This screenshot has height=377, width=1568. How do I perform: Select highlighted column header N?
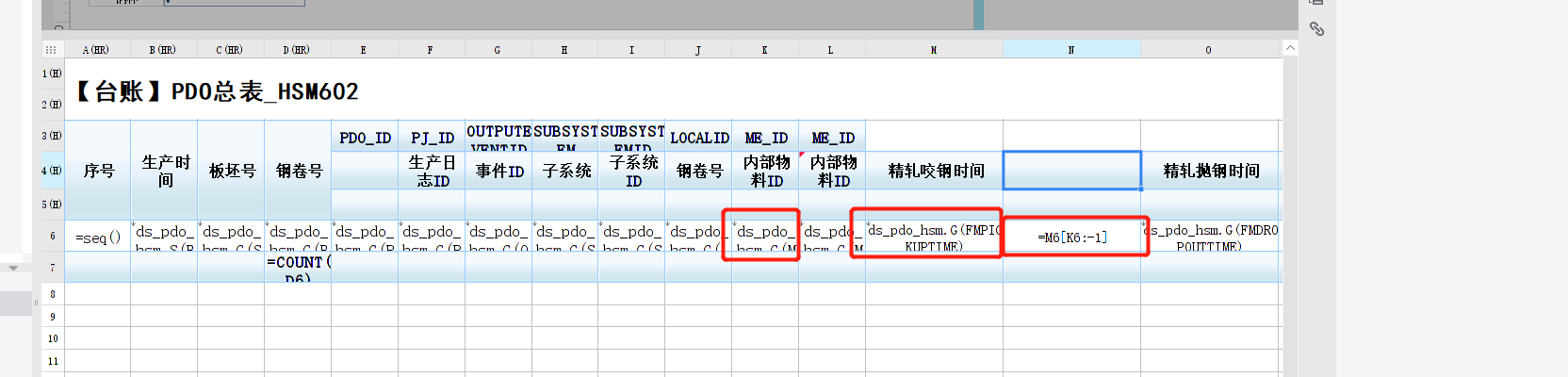(x=1071, y=50)
